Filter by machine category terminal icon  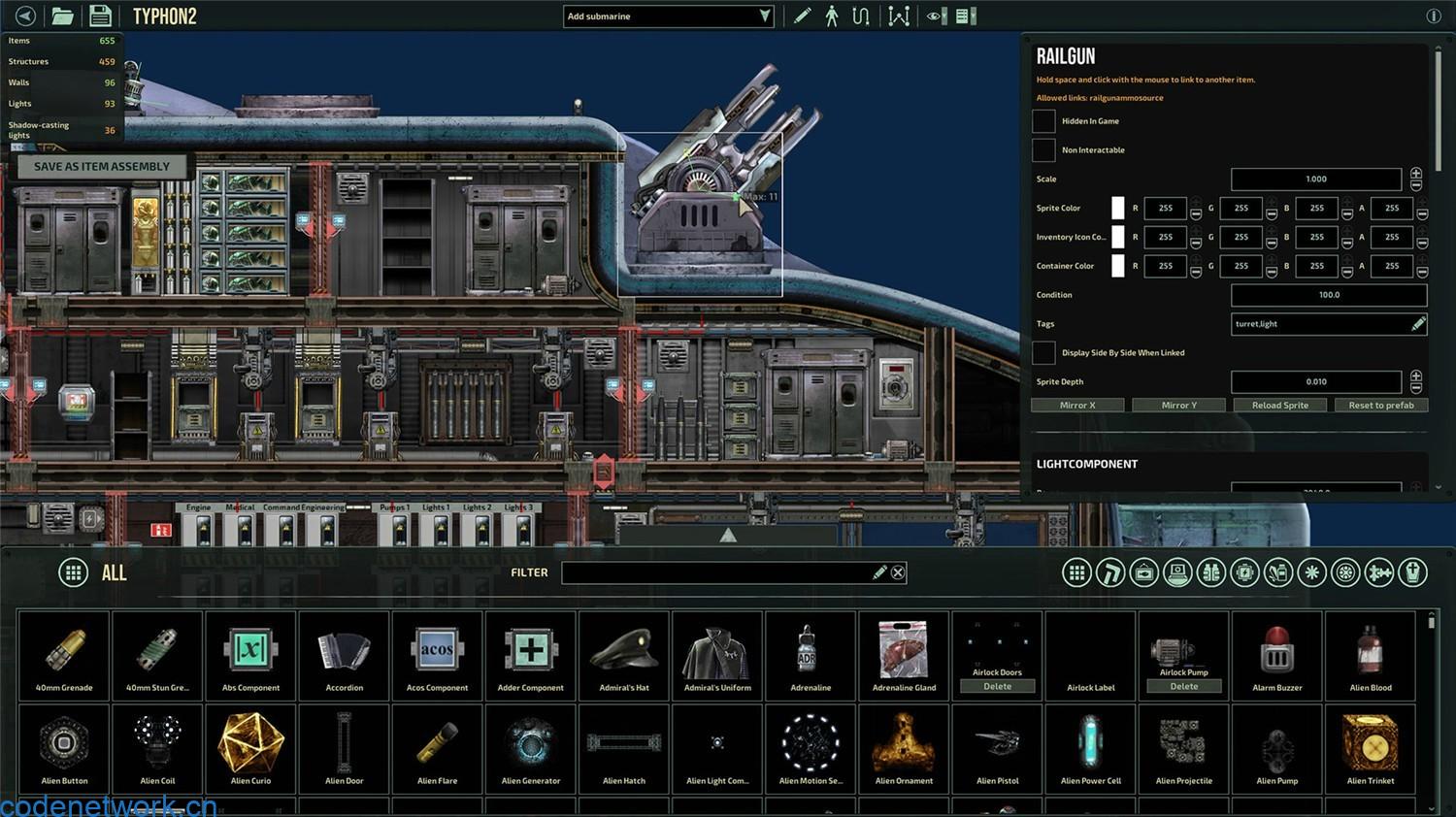[x=1177, y=572]
